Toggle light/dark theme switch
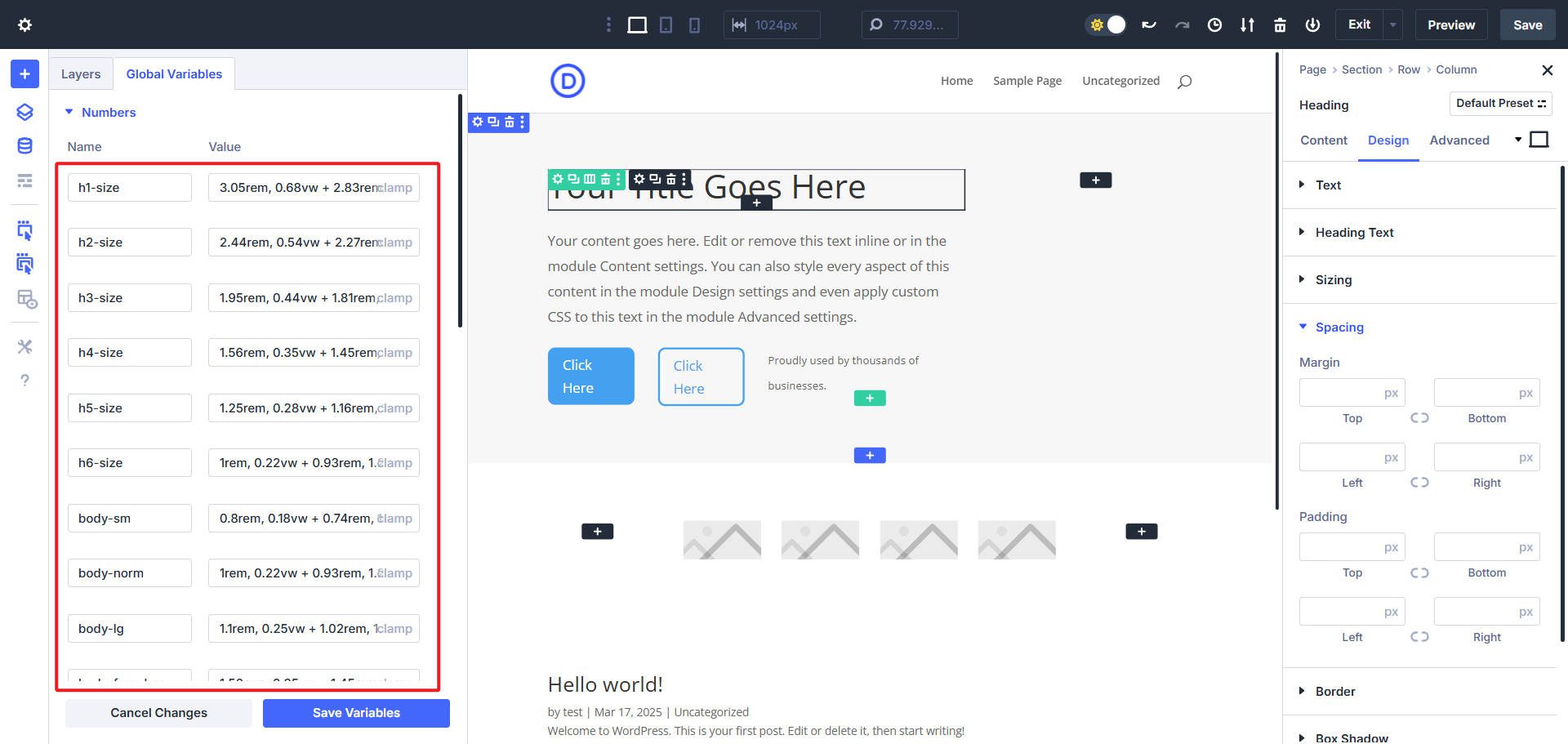Image resolution: width=1568 pixels, height=744 pixels. point(1107,25)
